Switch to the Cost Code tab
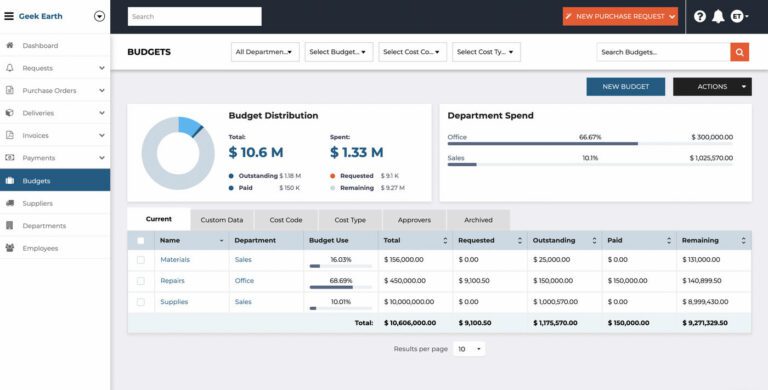 pos(286,220)
